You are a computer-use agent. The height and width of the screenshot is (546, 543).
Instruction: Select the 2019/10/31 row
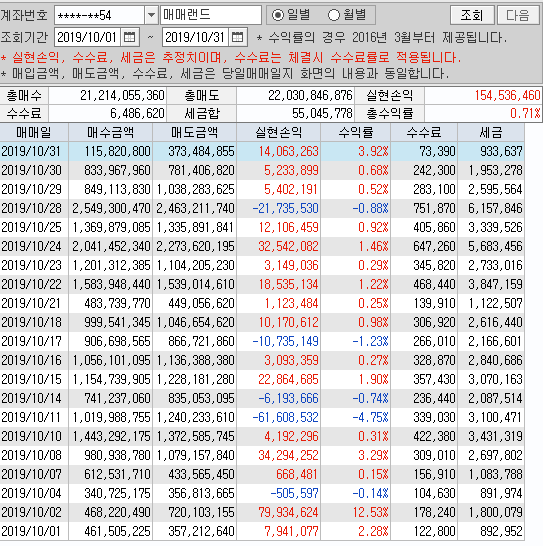tap(262, 151)
